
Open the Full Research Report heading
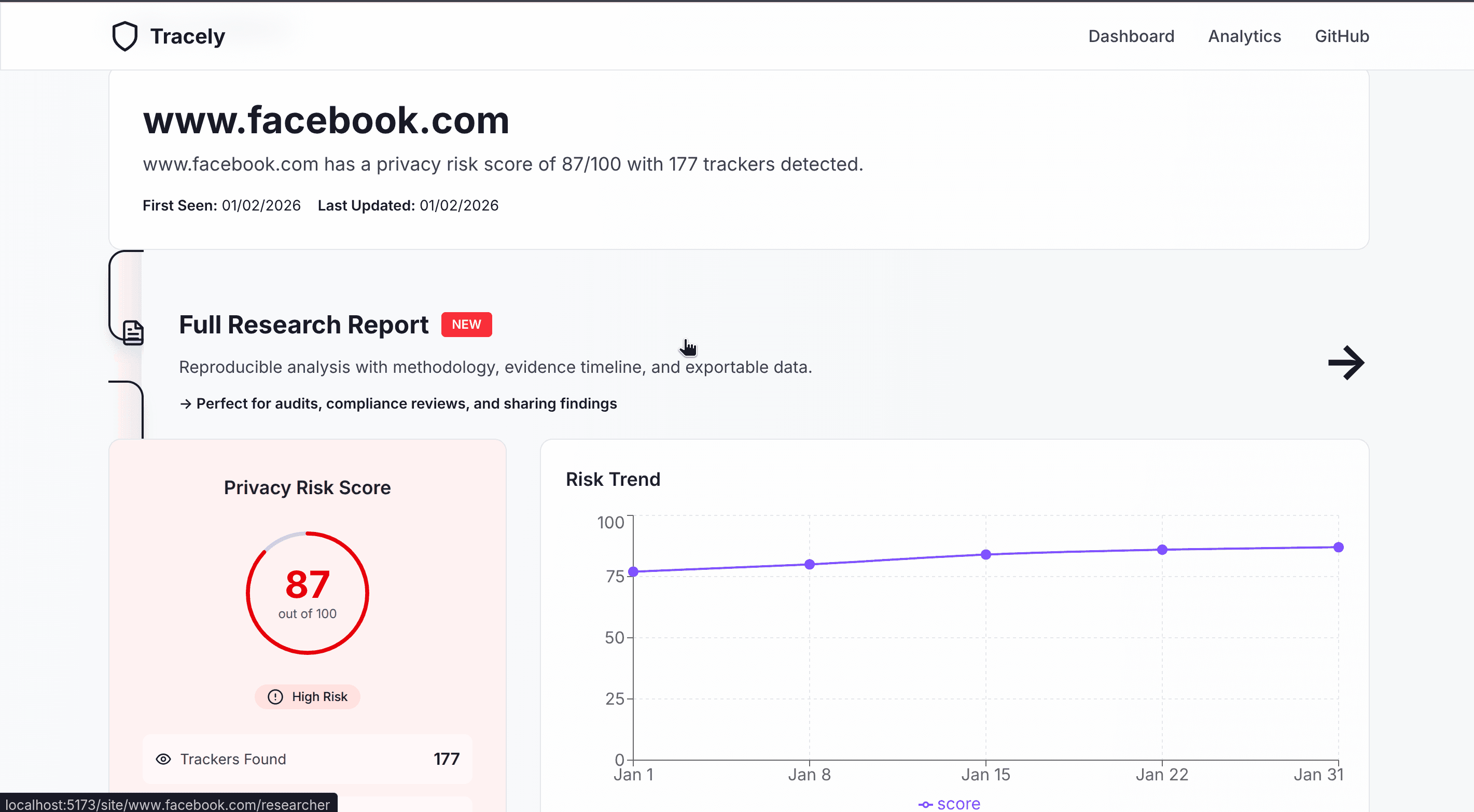point(303,325)
